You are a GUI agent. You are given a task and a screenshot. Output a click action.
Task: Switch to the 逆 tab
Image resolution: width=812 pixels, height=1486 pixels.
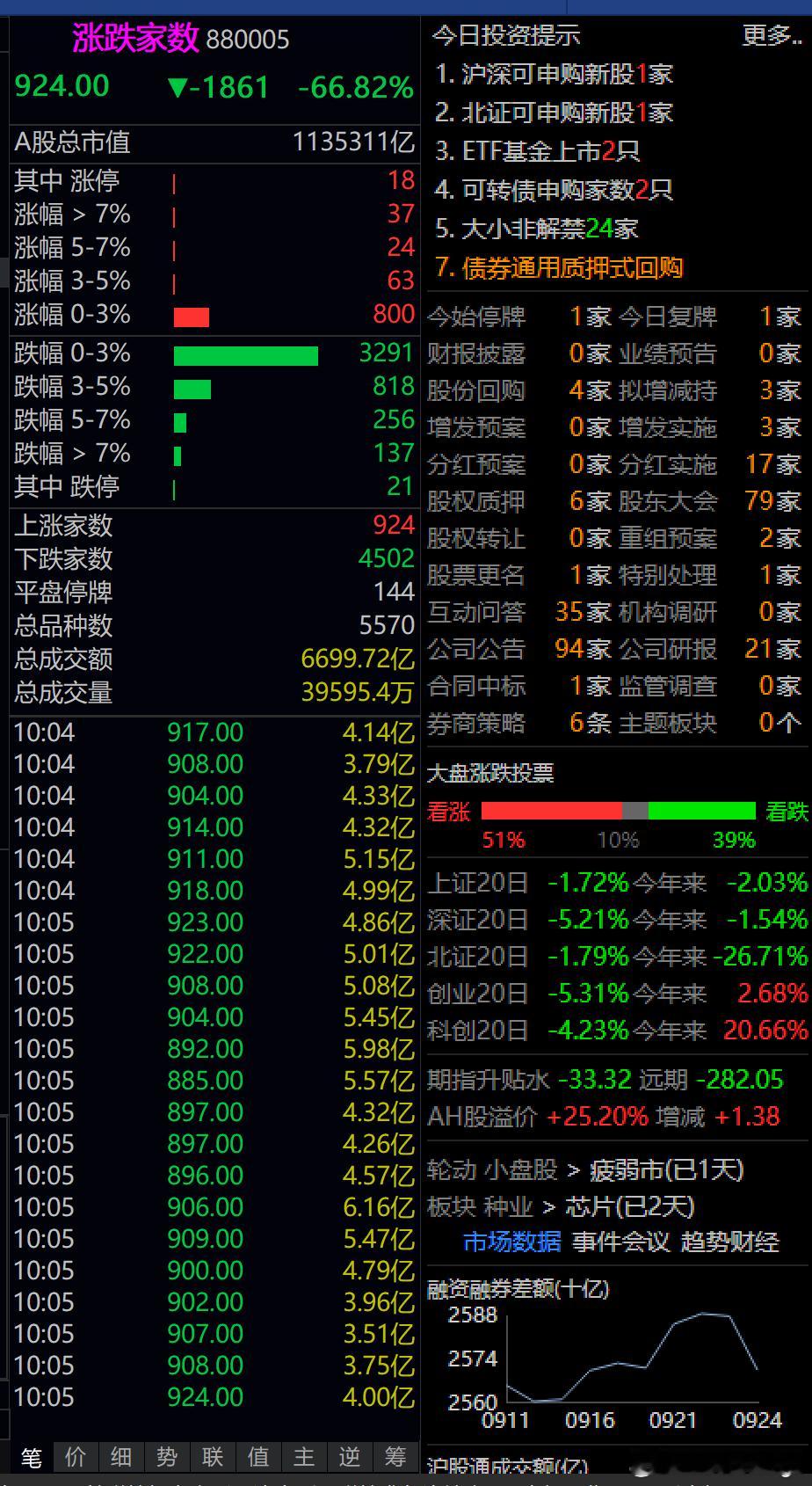click(350, 1457)
